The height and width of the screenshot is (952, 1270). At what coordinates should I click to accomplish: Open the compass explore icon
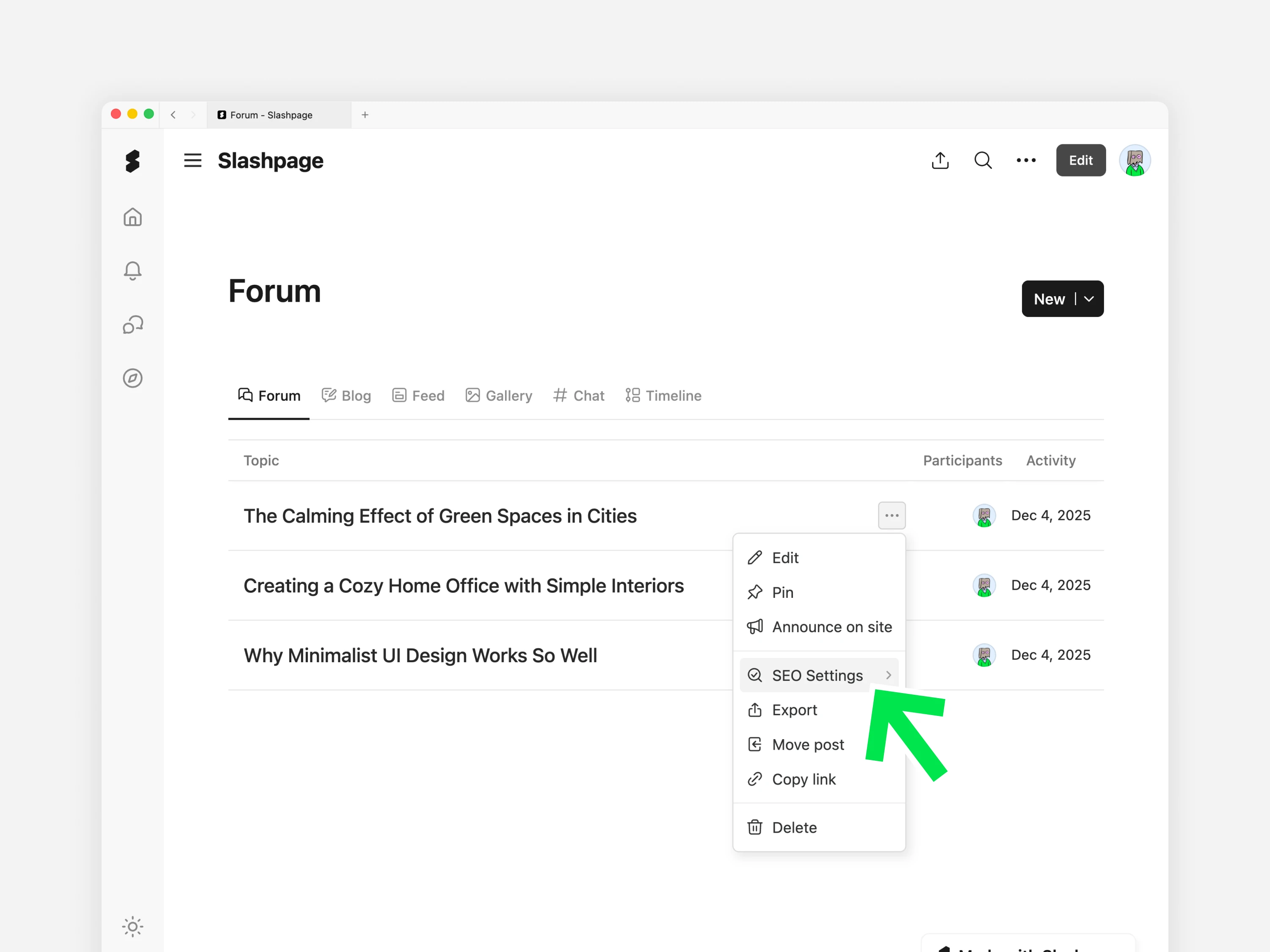pos(133,378)
